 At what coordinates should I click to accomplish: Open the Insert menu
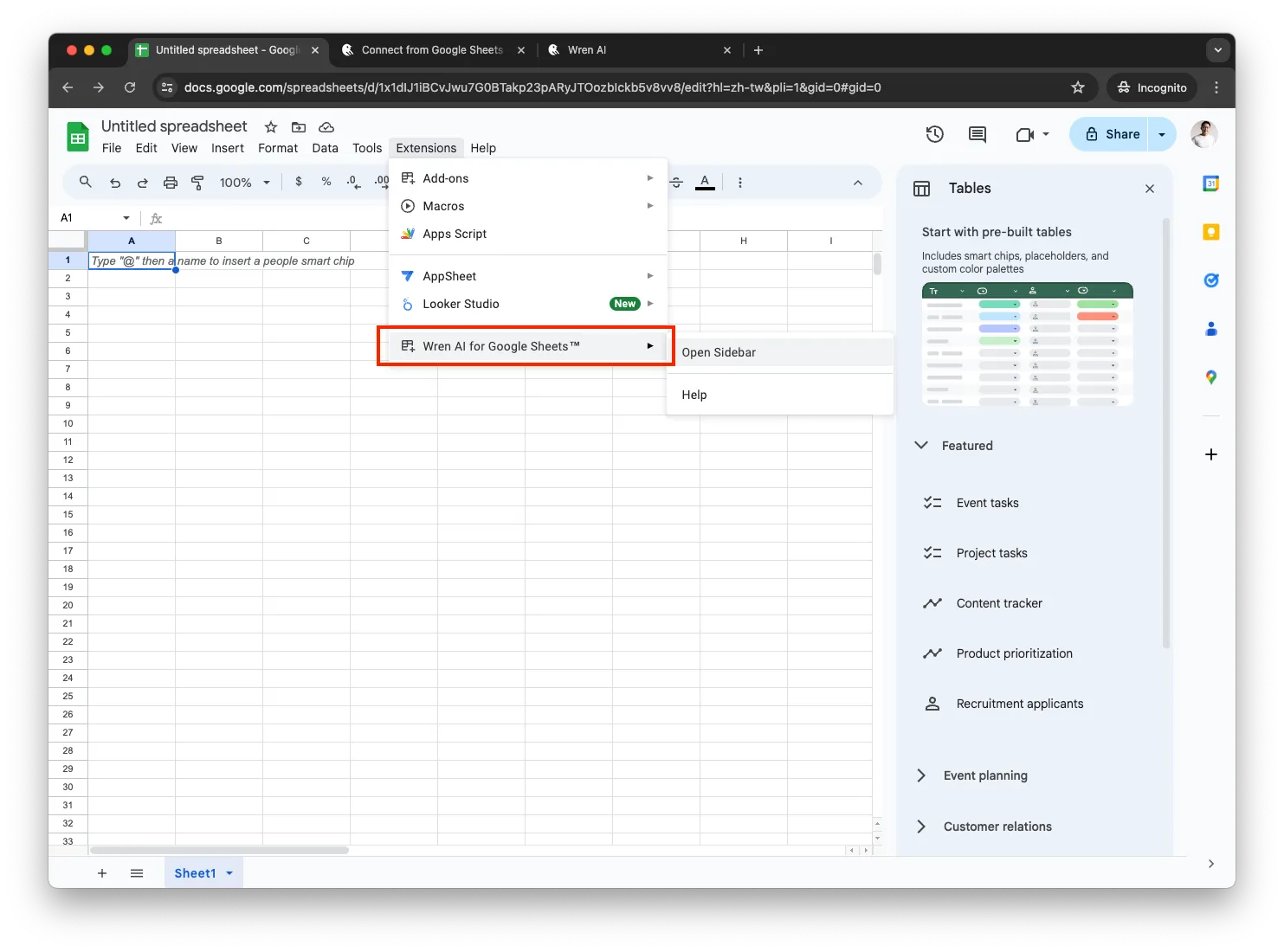(228, 148)
